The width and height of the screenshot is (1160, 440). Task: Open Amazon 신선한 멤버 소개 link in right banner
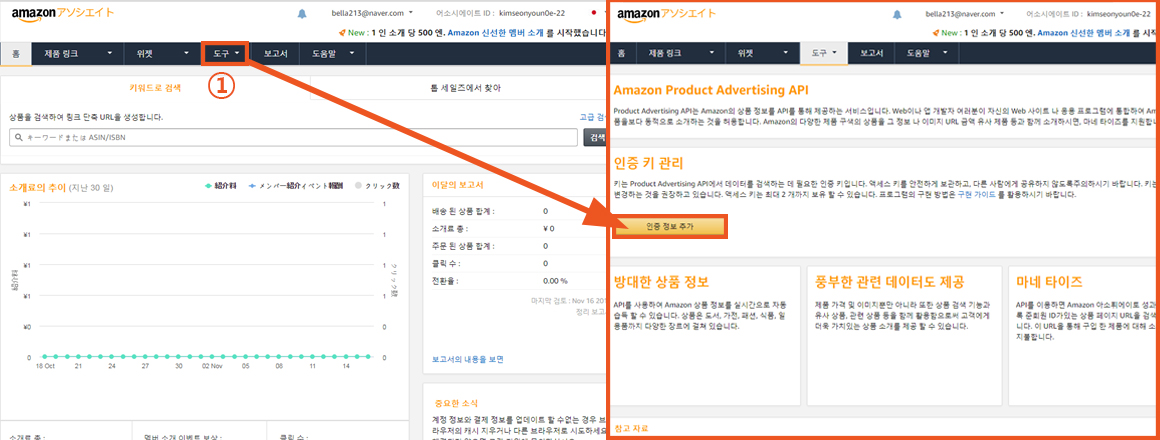pyautogui.click(x=1083, y=33)
